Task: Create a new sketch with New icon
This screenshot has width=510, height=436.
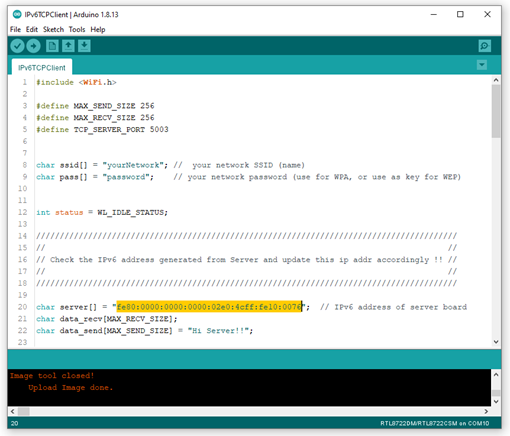Action: point(52,46)
